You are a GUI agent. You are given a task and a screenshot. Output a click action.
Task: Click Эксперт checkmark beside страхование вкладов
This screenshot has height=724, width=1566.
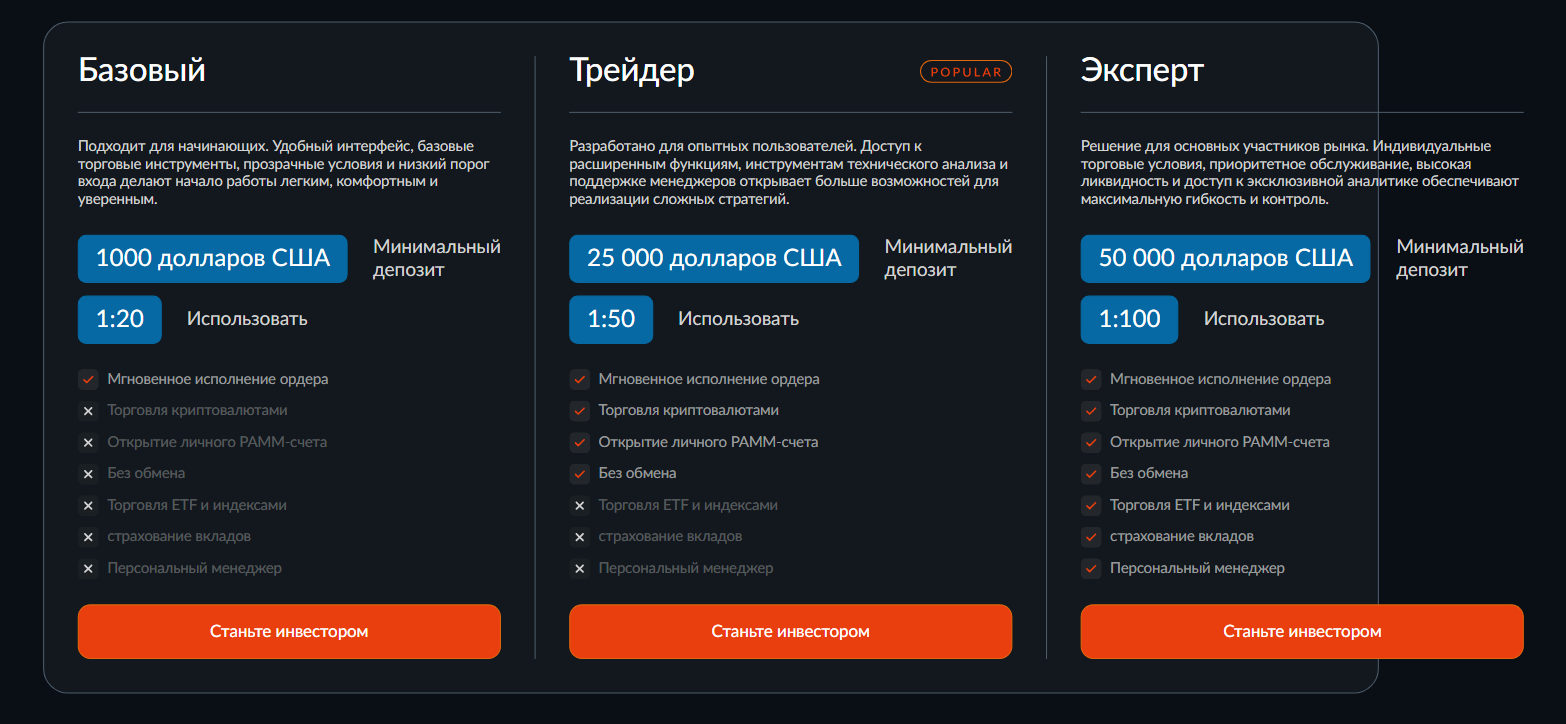1091,537
